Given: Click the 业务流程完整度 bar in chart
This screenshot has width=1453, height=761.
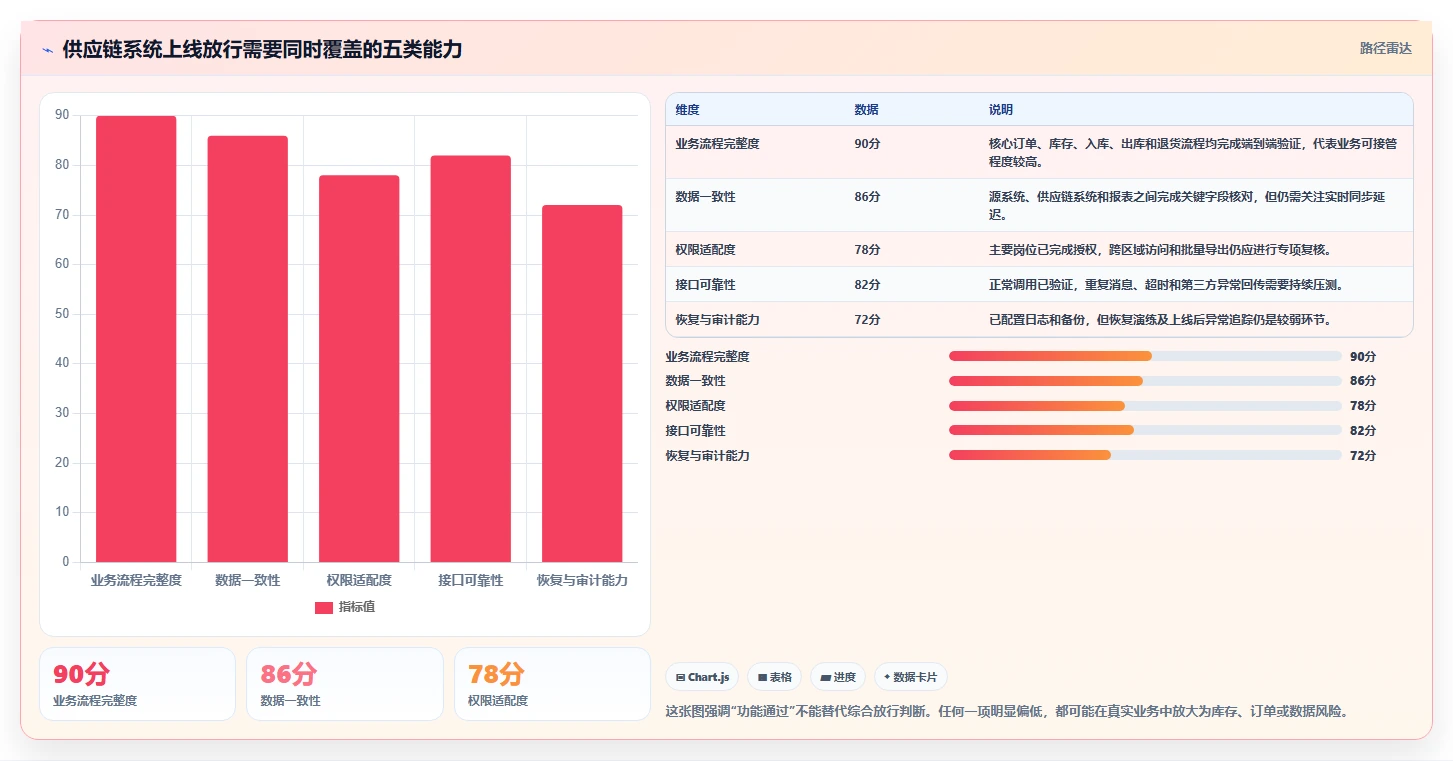Looking at the screenshot, I should pos(136,339).
